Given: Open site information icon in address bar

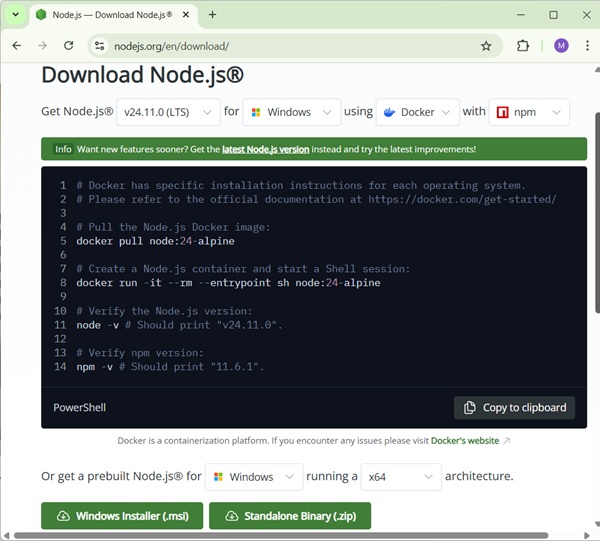Looking at the screenshot, I should [99, 46].
